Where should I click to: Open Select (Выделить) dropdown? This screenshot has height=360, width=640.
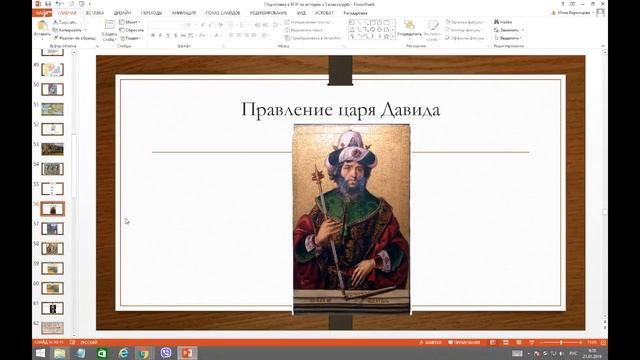508,38
